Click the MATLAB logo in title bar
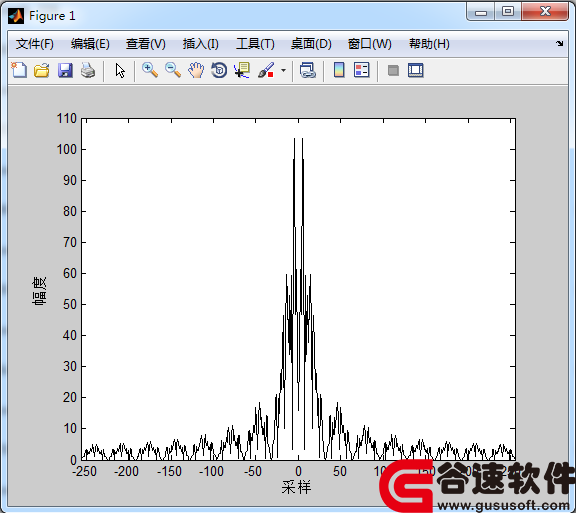The image size is (576, 513). tap(16, 16)
